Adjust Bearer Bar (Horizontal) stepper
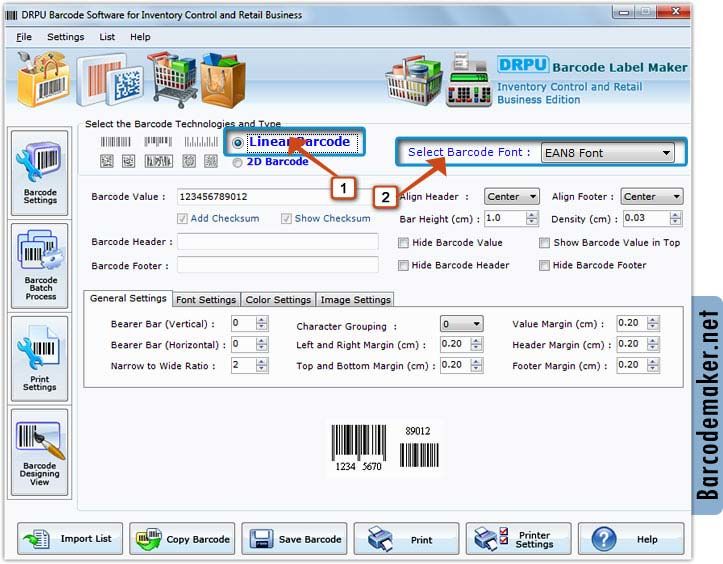 [x=261, y=344]
